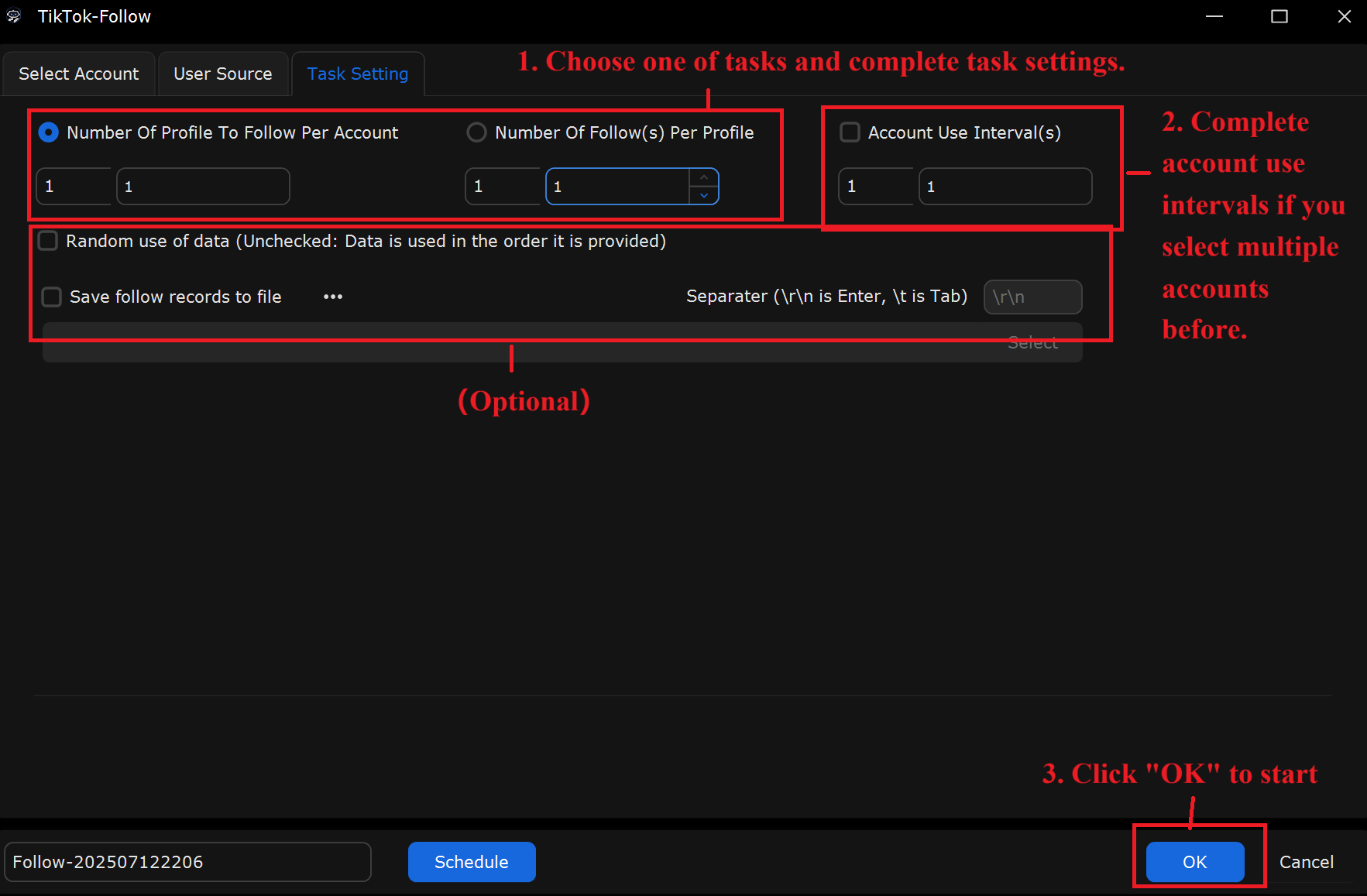Click the Follow(s) Per Profile minimum field
This screenshot has width=1367, height=896.
click(503, 187)
